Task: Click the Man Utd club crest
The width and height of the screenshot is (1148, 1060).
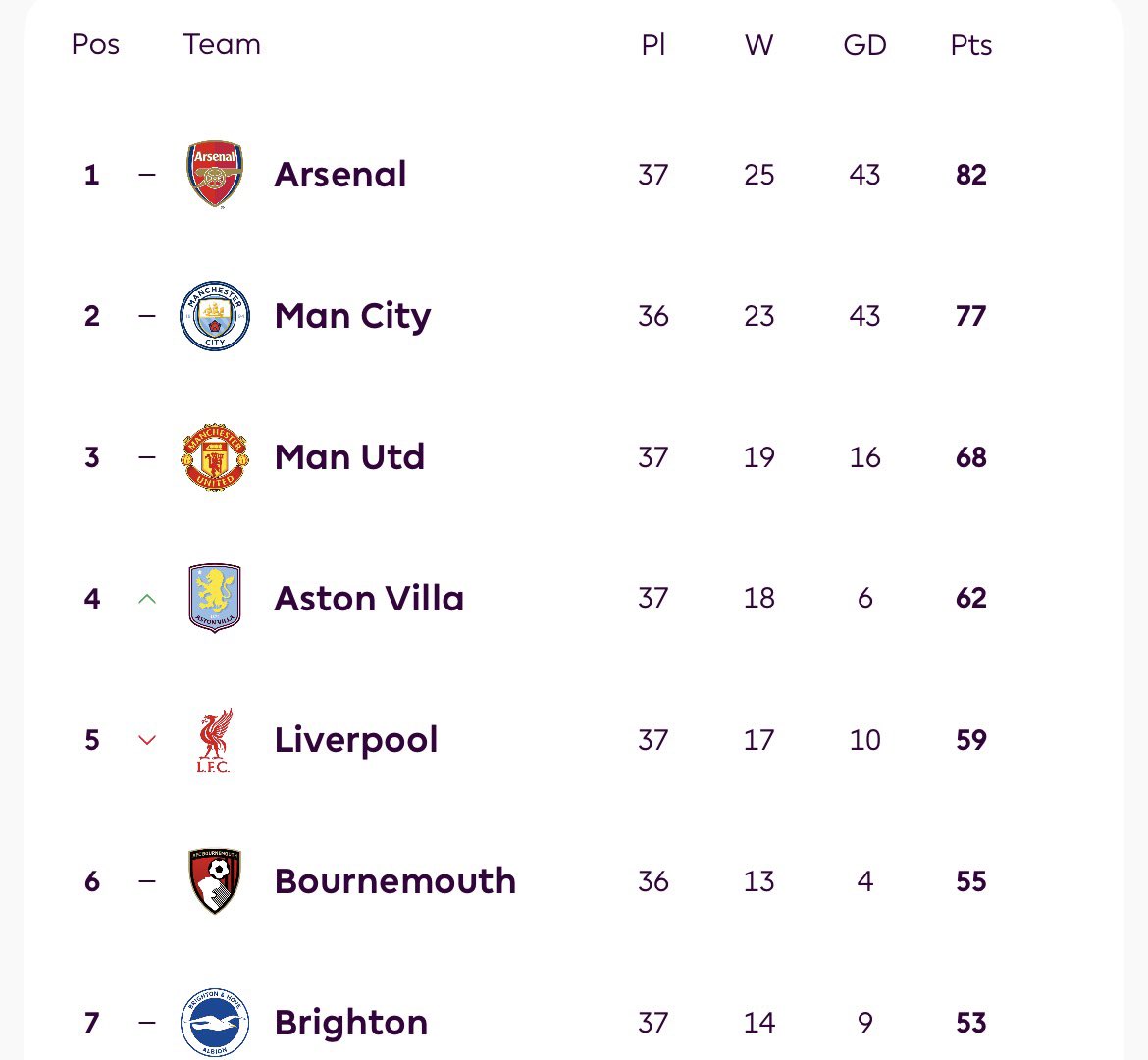Action: tap(215, 457)
